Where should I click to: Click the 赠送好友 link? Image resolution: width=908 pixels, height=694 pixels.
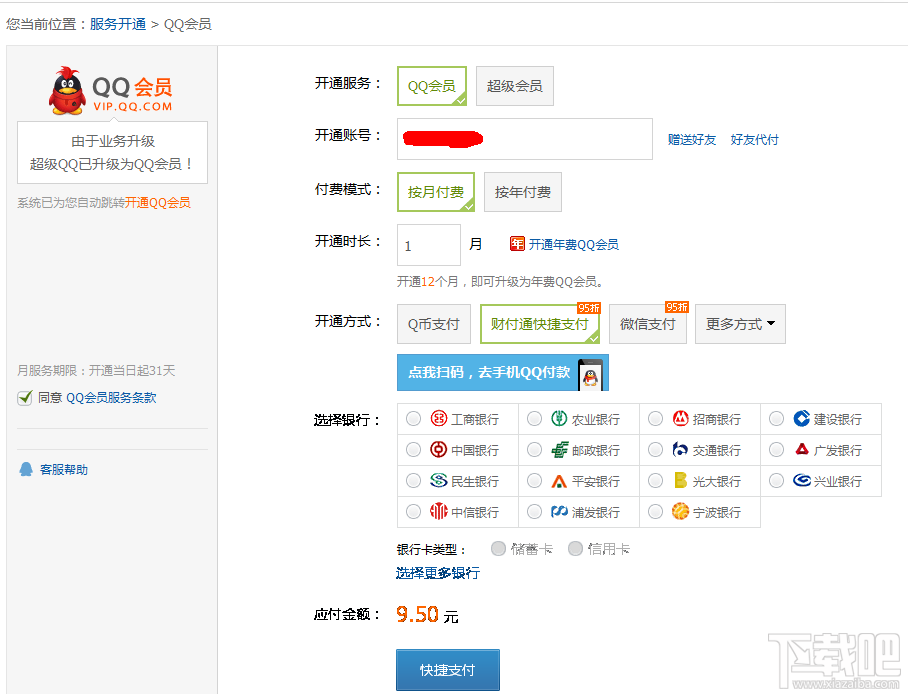tap(690, 140)
